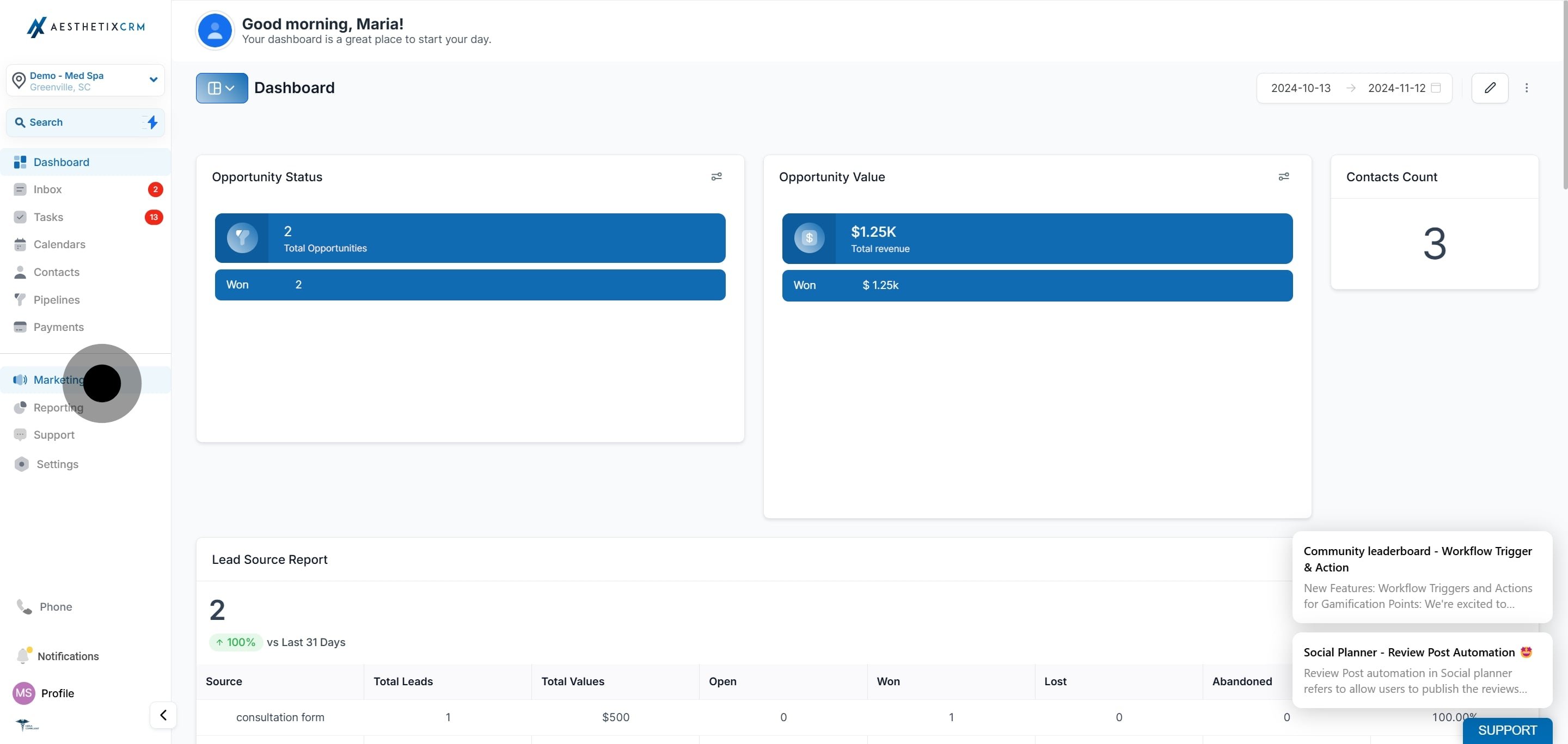
Task: Click the calendar icon in date range
Action: click(1435, 88)
